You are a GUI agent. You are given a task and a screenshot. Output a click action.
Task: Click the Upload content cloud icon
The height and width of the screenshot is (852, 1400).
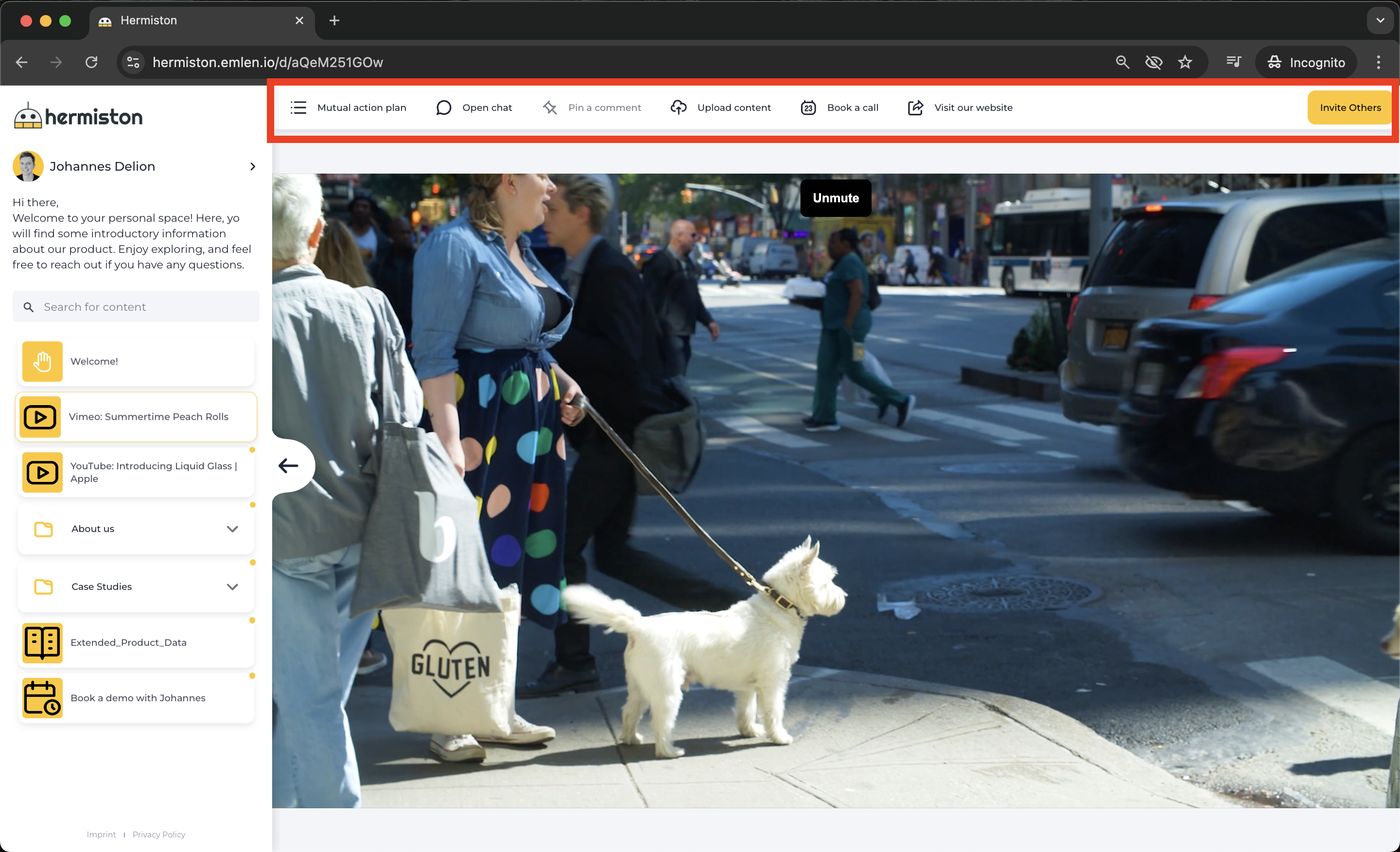[x=679, y=107]
